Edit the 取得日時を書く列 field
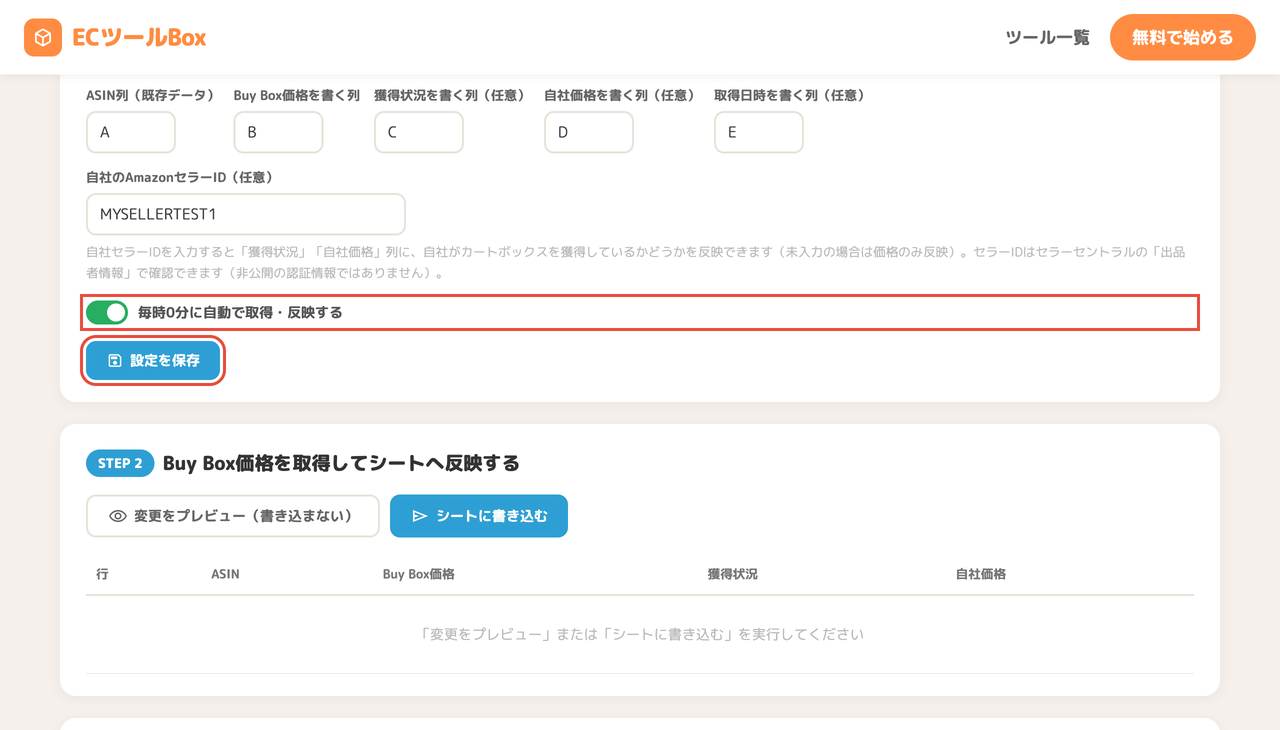Screen dimensions: 1280x730 click(x=759, y=132)
